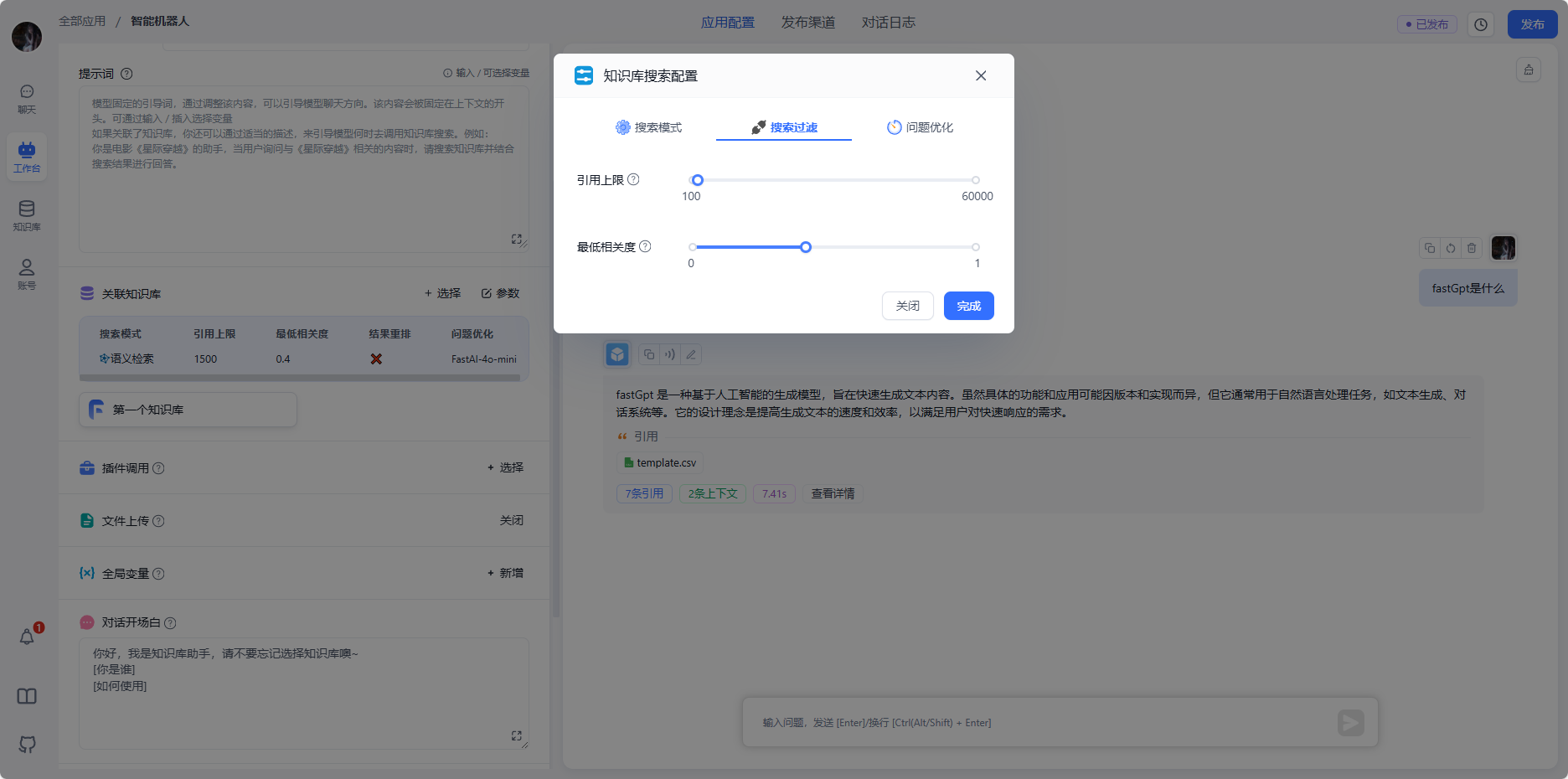Switch to 搜索模式 tab

(x=649, y=127)
